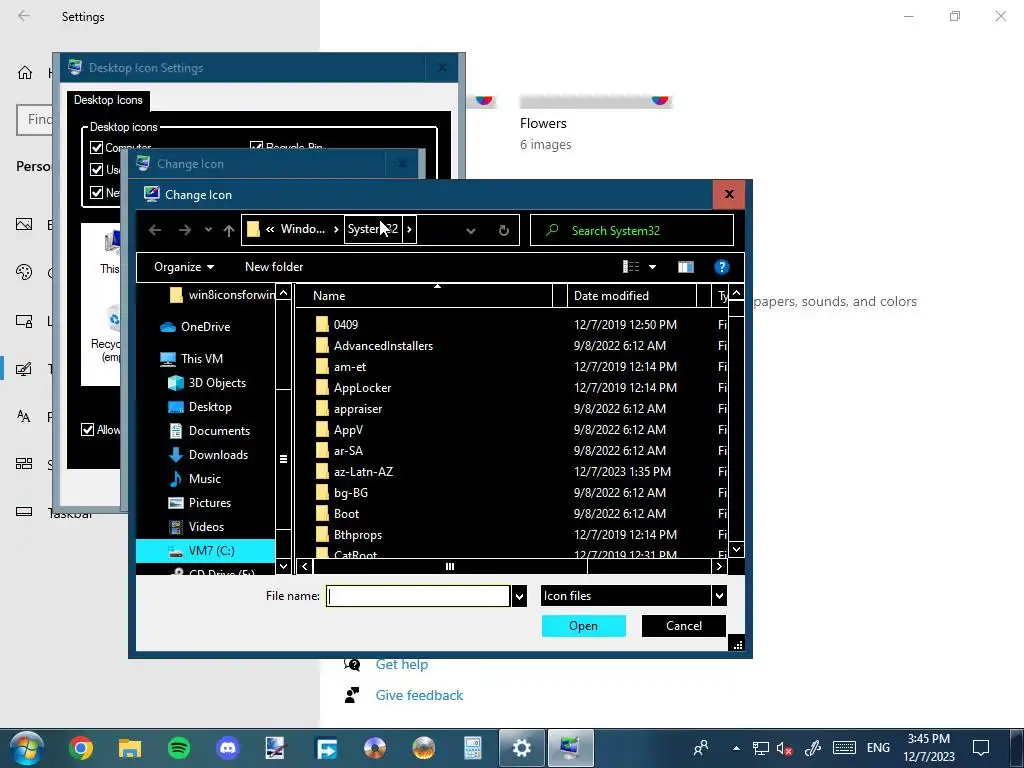This screenshot has width=1024, height=768.
Task: Select the Desktop Icons tab
Action: coord(108,100)
